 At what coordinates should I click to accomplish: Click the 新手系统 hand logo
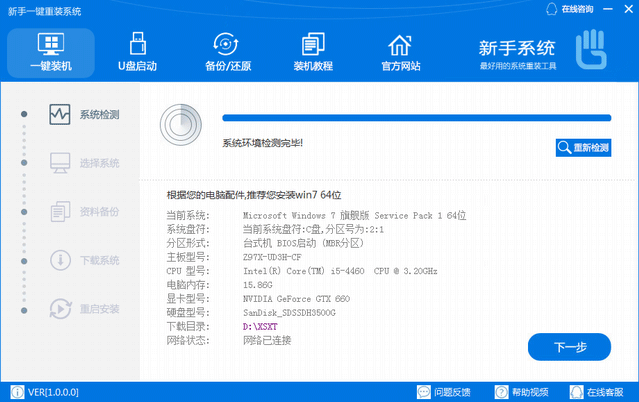tap(591, 49)
